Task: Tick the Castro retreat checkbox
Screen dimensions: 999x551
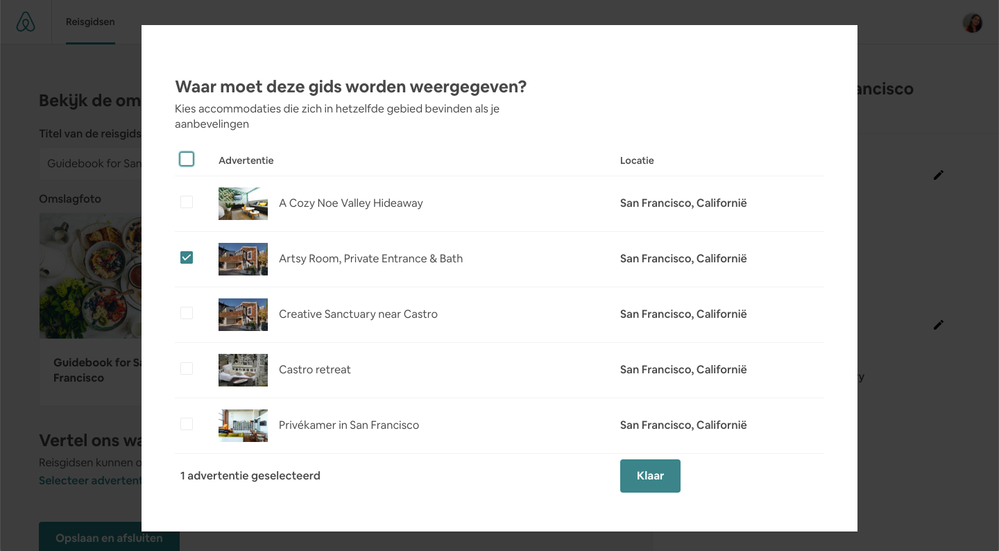Action: (x=186, y=369)
